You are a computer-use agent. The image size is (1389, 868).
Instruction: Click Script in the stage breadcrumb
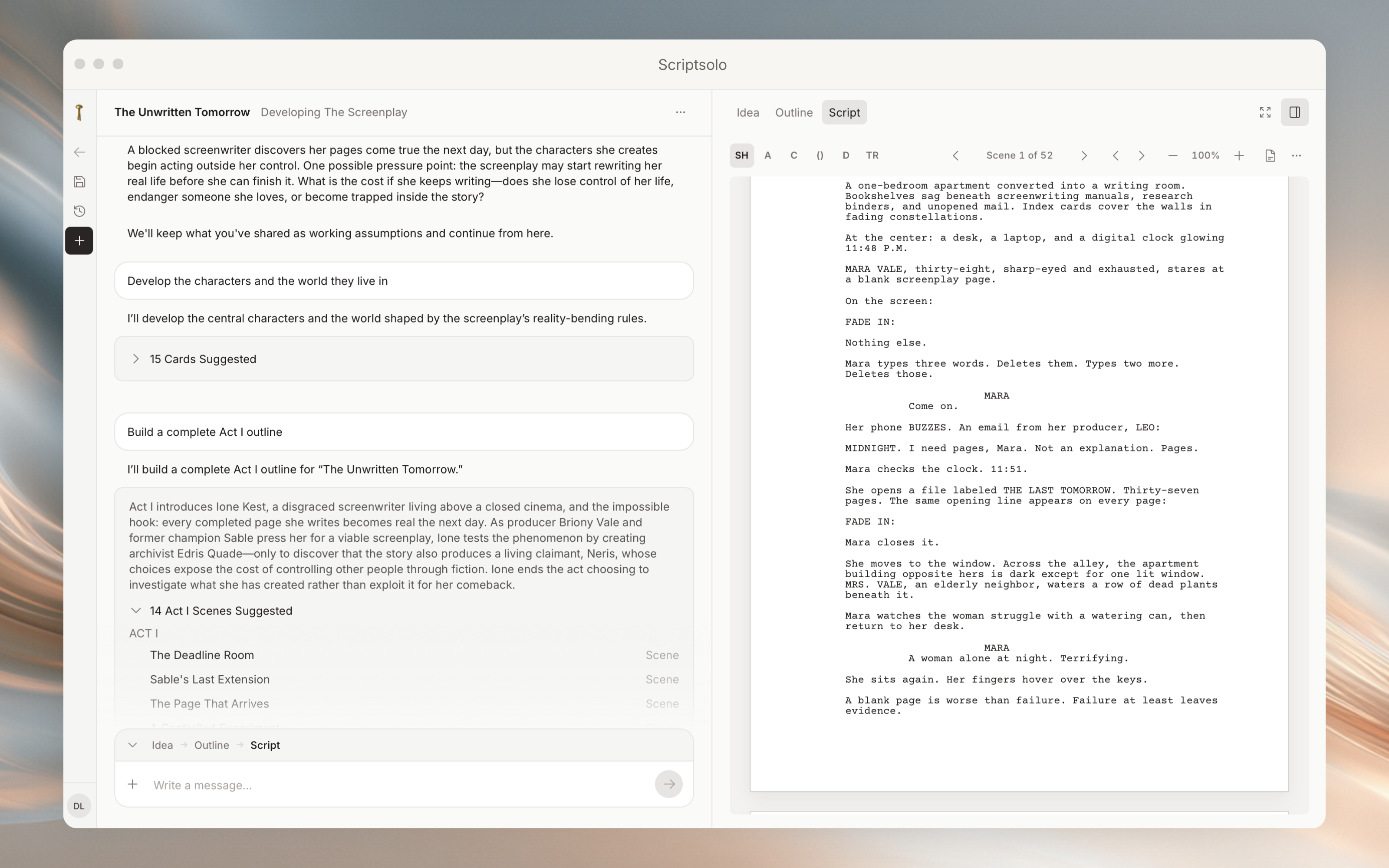(x=265, y=745)
